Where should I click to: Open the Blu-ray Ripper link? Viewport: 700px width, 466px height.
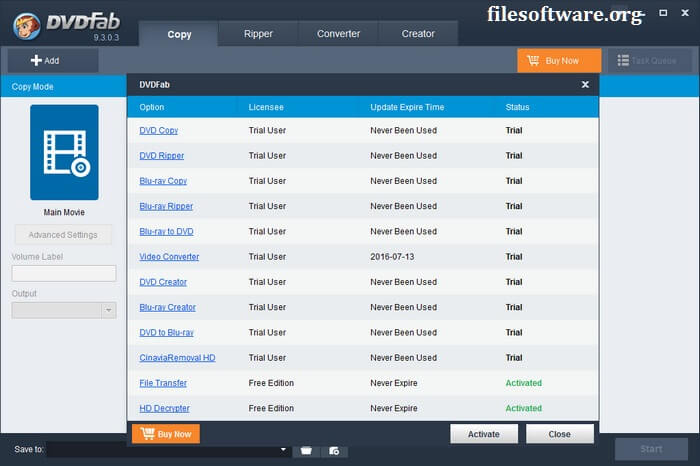[x=166, y=206]
